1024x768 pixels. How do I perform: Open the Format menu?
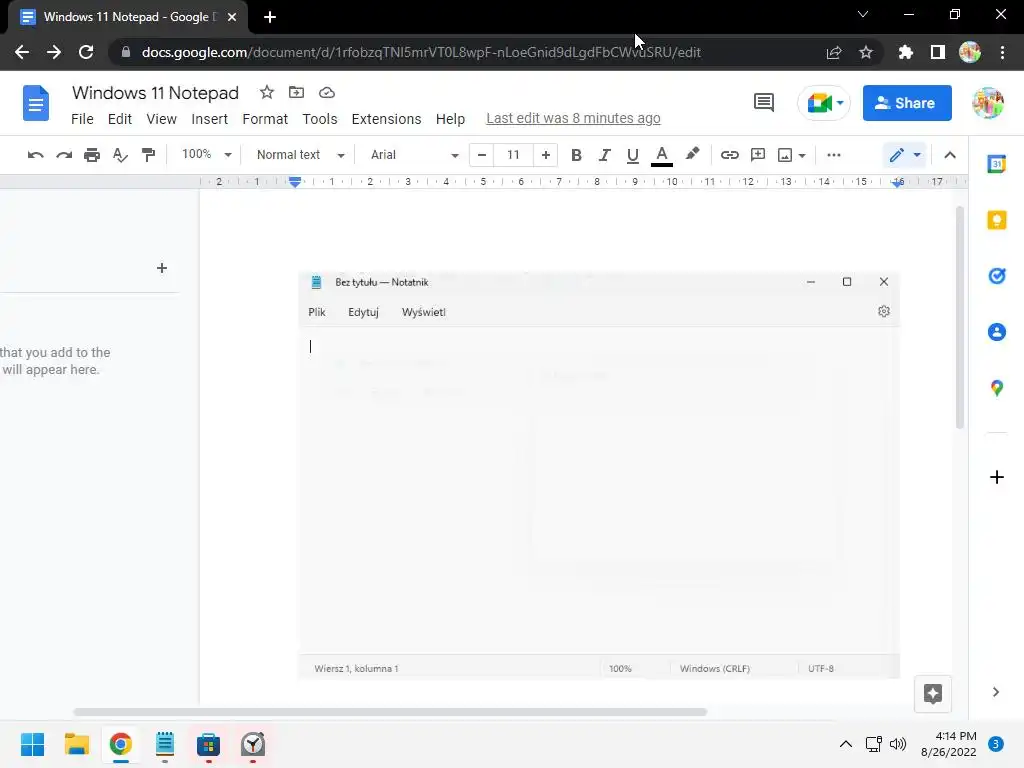pos(264,119)
